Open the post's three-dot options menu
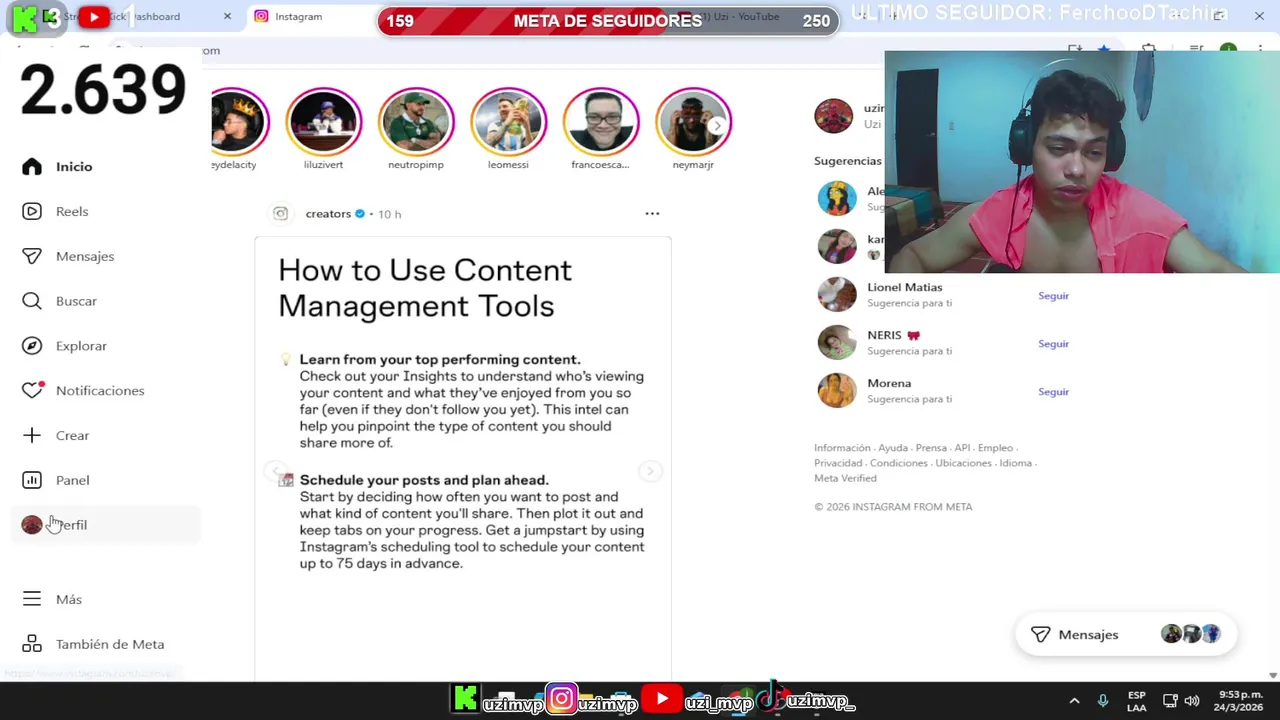Screen dimensions: 1280x720 pyautogui.click(x=652, y=213)
